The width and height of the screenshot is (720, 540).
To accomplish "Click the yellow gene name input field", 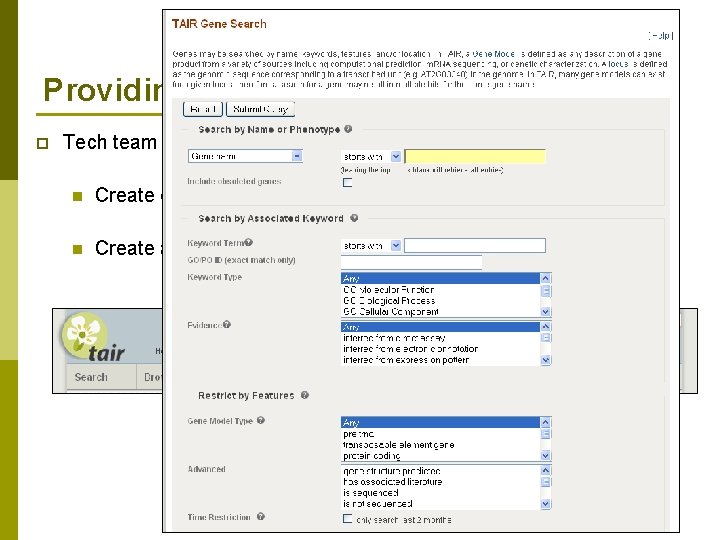I will point(475,156).
